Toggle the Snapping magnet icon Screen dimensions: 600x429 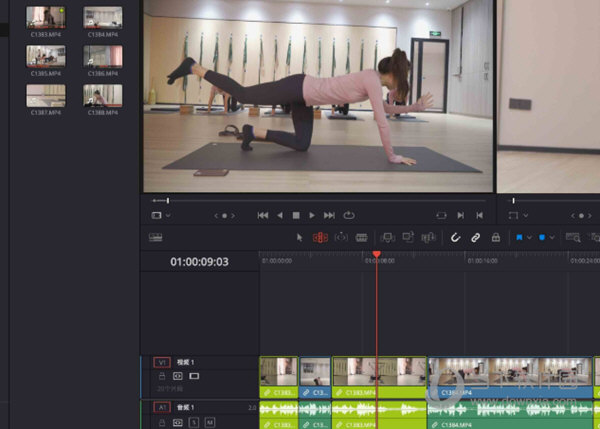[x=455, y=238]
